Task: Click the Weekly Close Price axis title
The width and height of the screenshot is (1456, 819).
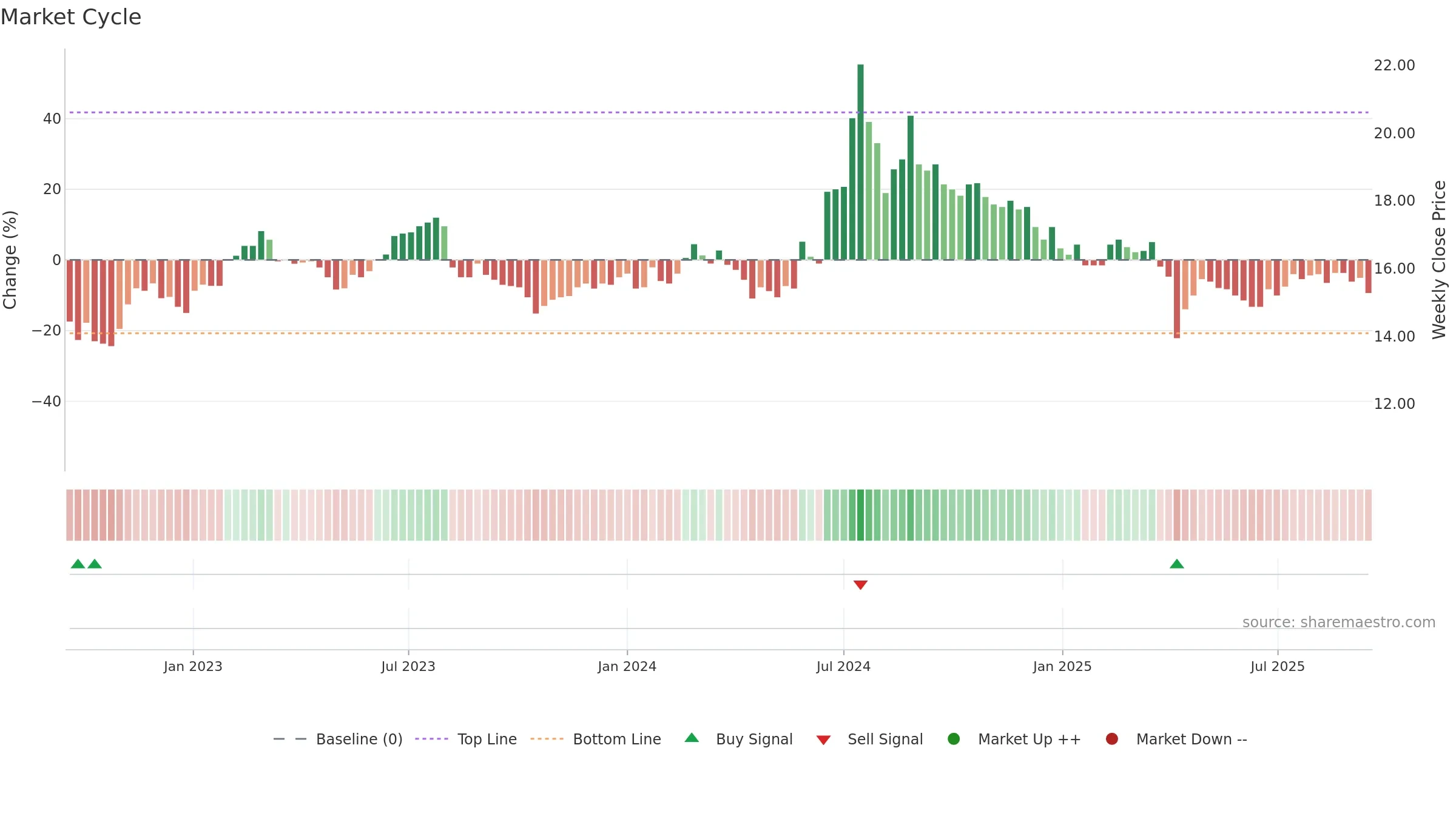Action: click(1439, 260)
